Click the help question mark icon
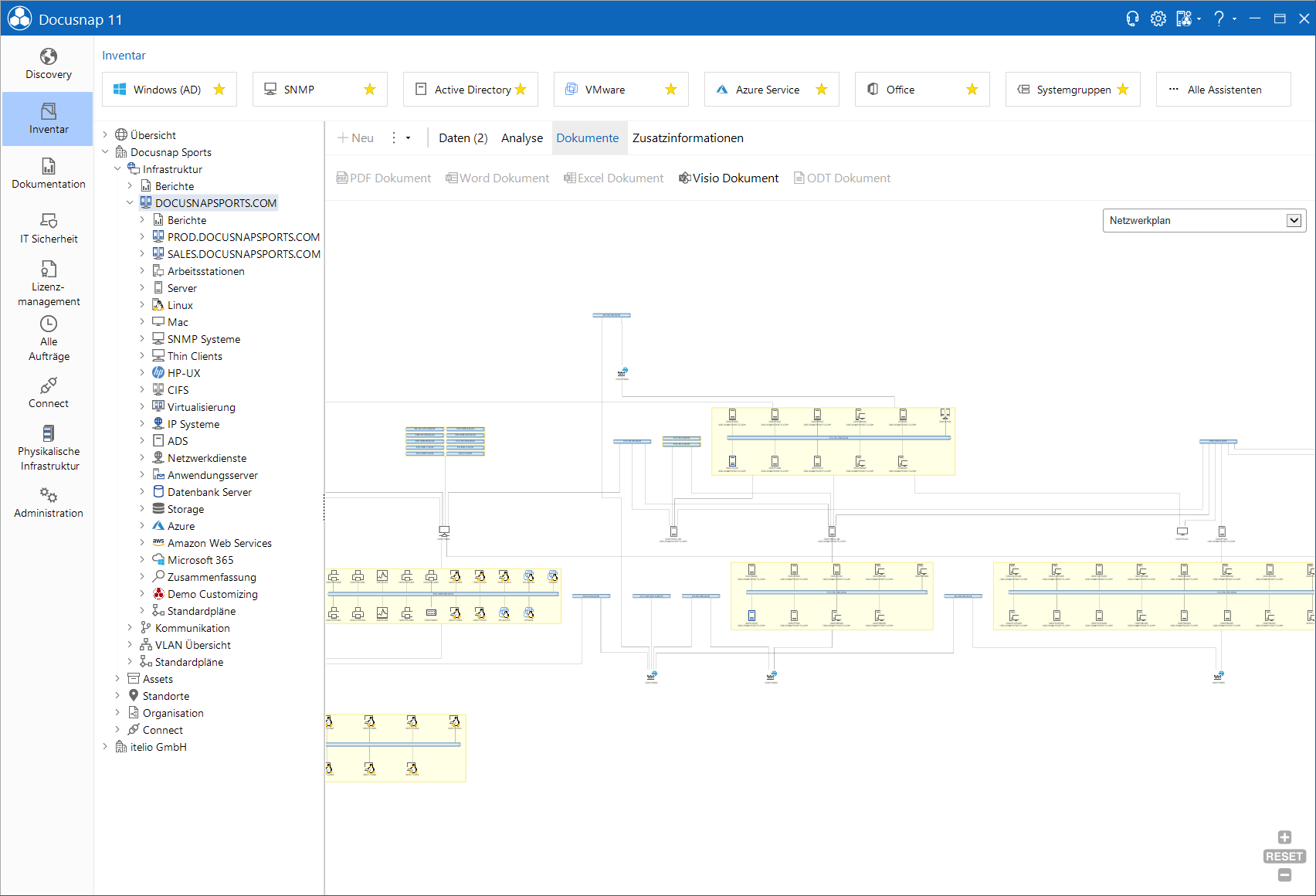 click(x=1219, y=19)
